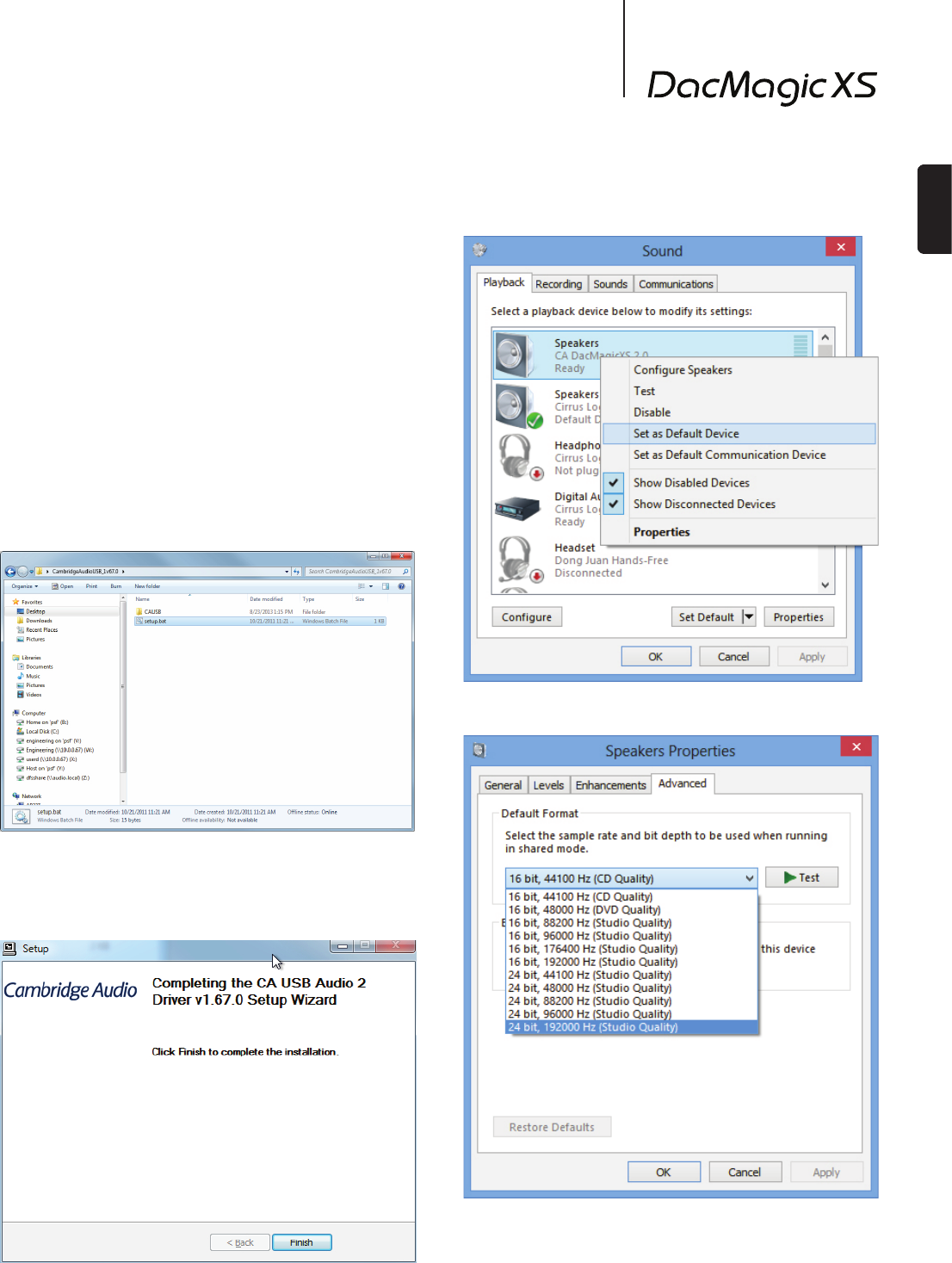Select the Headphones device icon in Sound list
This screenshot has height=1263, width=952.
click(519, 457)
